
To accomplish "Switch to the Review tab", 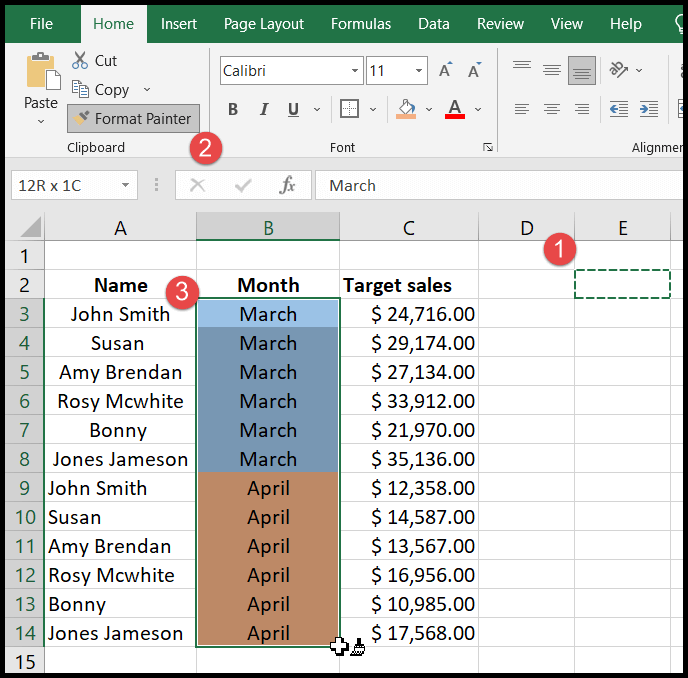I will tap(500, 24).
